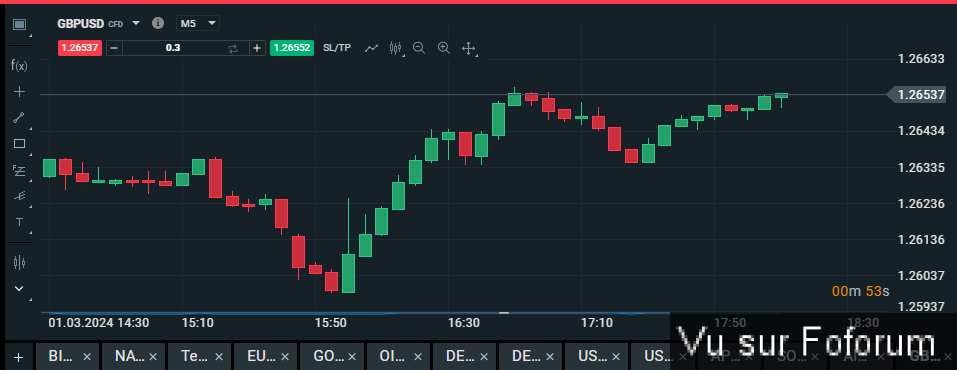Screen dimensions: 957x370
Task: Toggle chart move crosshair arrows mode
Action: pyautogui.click(x=468, y=48)
